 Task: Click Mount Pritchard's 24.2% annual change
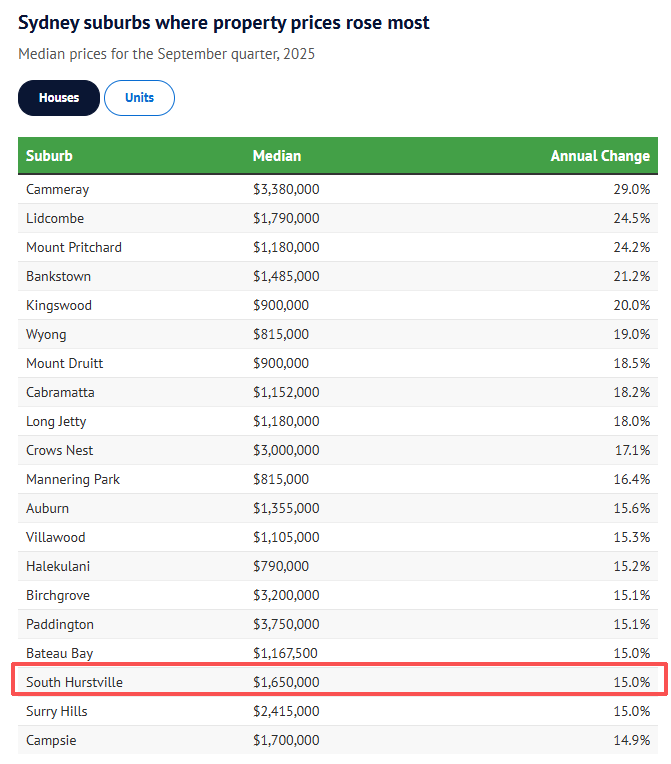631,247
